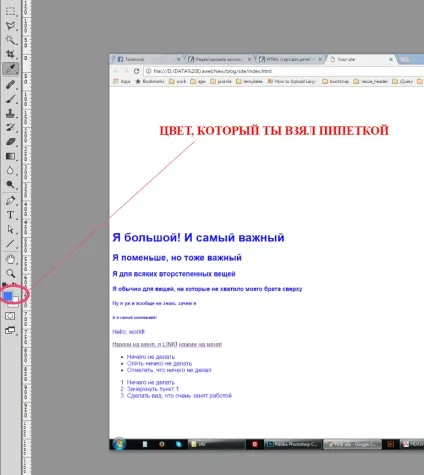Click the Я большой! И самый важный heading
Screen dimensions: 424x475
(x=198, y=238)
